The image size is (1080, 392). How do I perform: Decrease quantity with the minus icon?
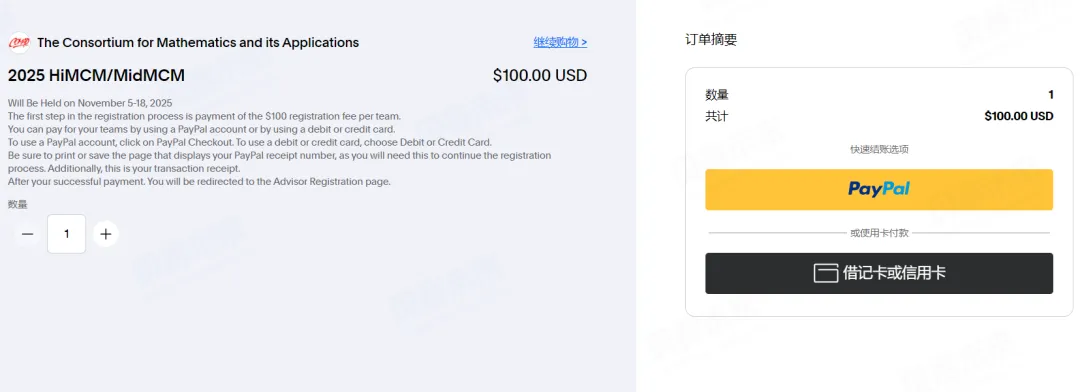coord(28,234)
